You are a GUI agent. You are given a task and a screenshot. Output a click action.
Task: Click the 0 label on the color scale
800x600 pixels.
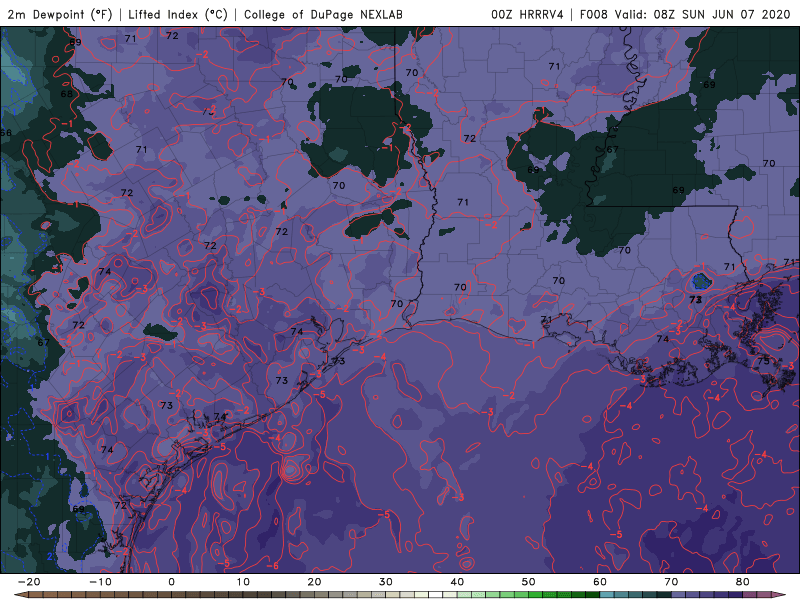[171, 582]
